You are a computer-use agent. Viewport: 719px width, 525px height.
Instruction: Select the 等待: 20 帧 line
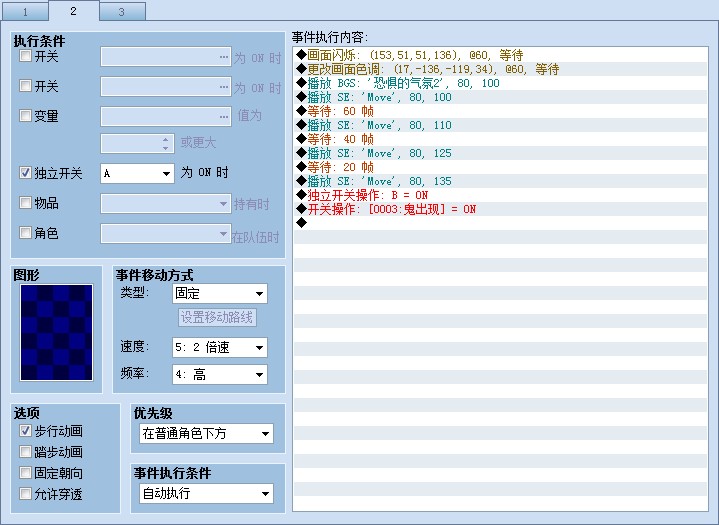pyautogui.click(x=500, y=167)
